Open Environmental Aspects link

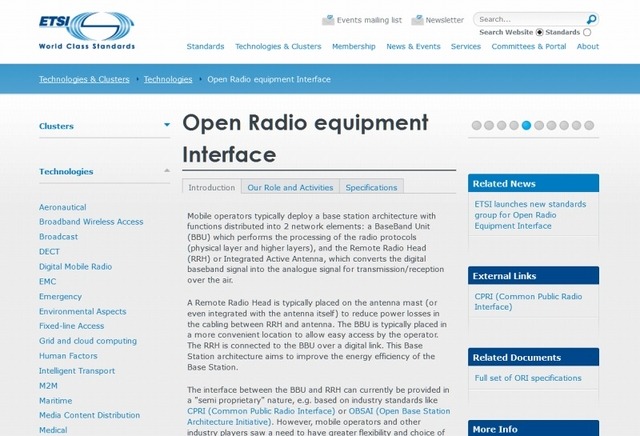pos(82,311)
